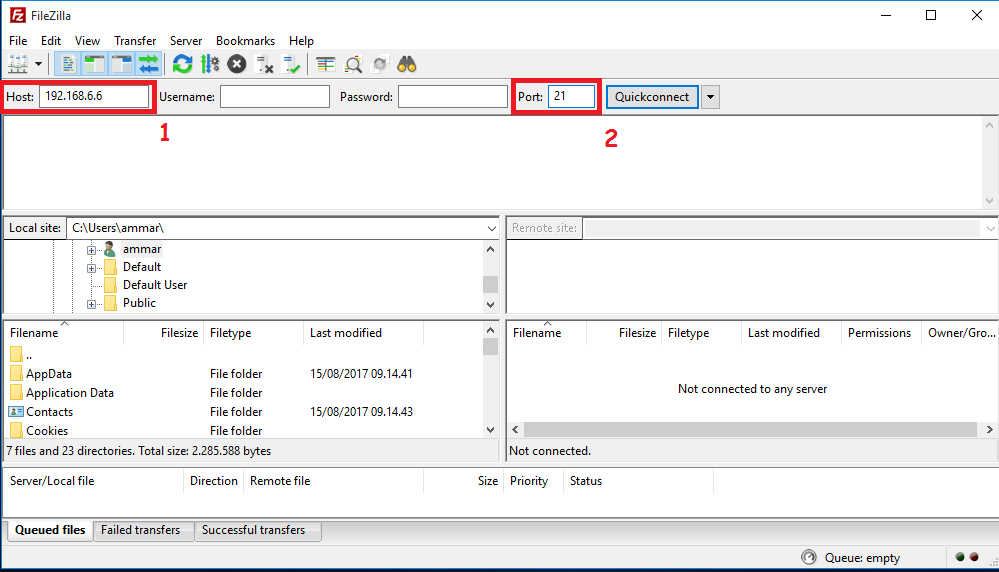Toggle synchronized browsing icon

(380, 64)
